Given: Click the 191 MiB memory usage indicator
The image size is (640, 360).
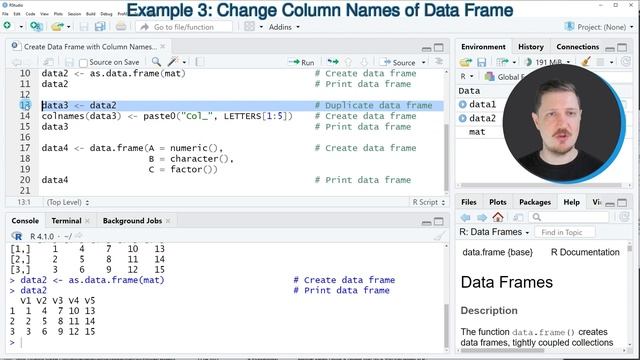Looking at the screenshot, I should coord(547,62).
